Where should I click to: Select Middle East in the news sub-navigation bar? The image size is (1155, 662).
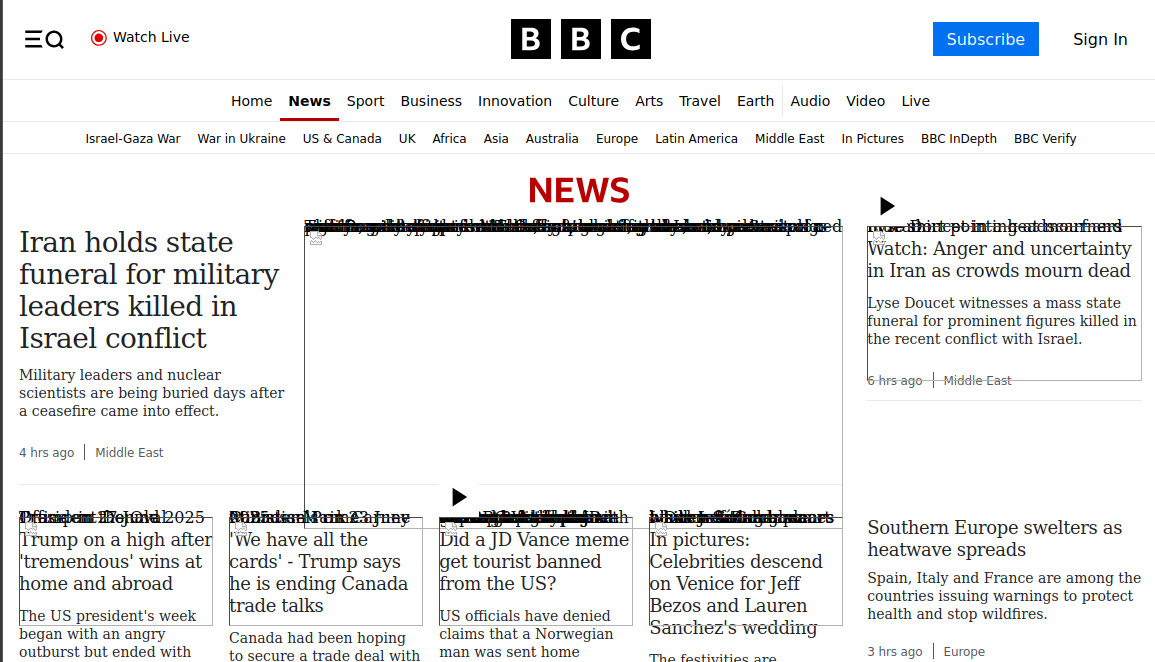click(x=790, y=138)
